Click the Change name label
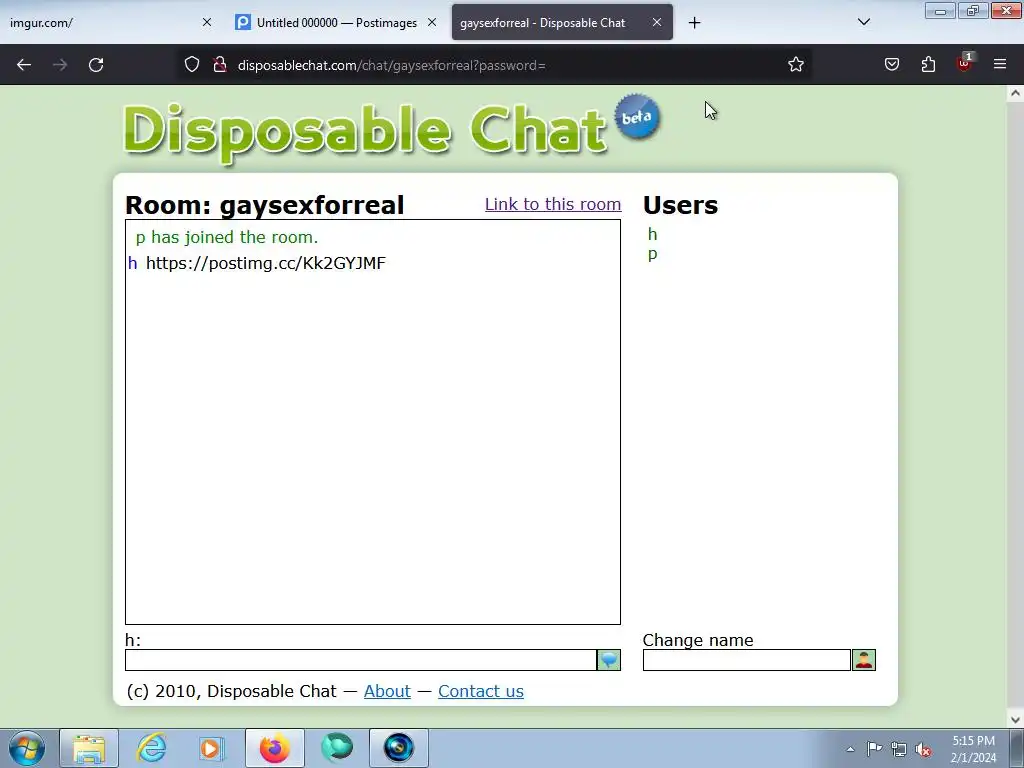Viewport: 1024px width, 768px height. (x=698, y=640)
